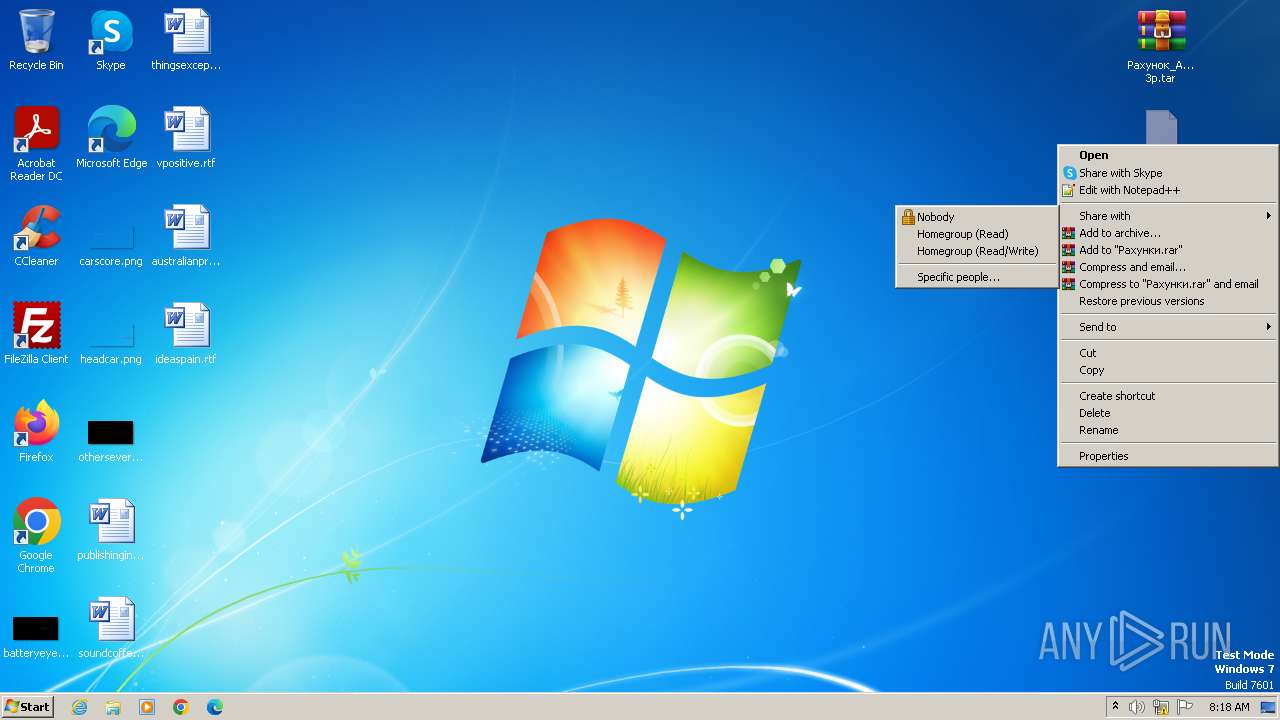Select Homegroup (Read) option
This screenshot has width=1280, height=720.
pos(977,234)
